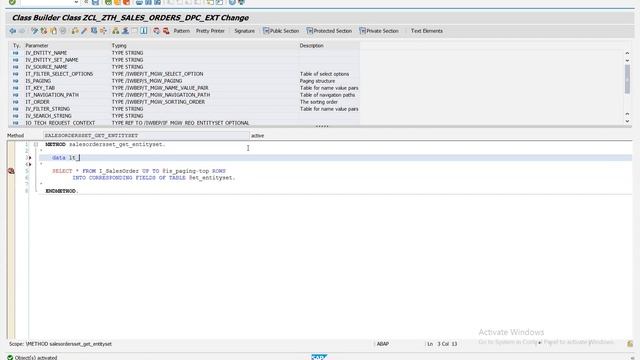
Task: Open the Private Section
Action: coord(379,31)
